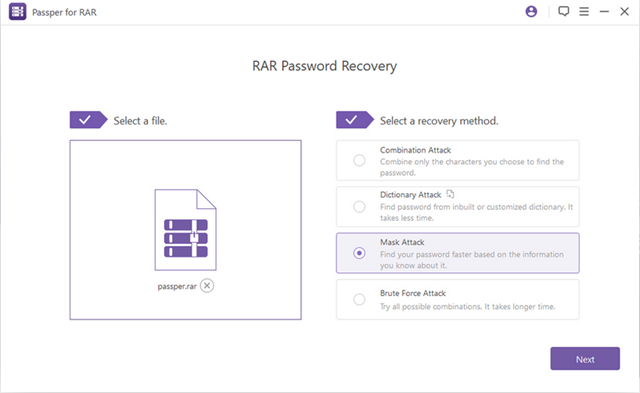The height and width of the screenshot is (393, 640).
Task: Click the RAR archive file icon
Action: click(x=186, y=230)
